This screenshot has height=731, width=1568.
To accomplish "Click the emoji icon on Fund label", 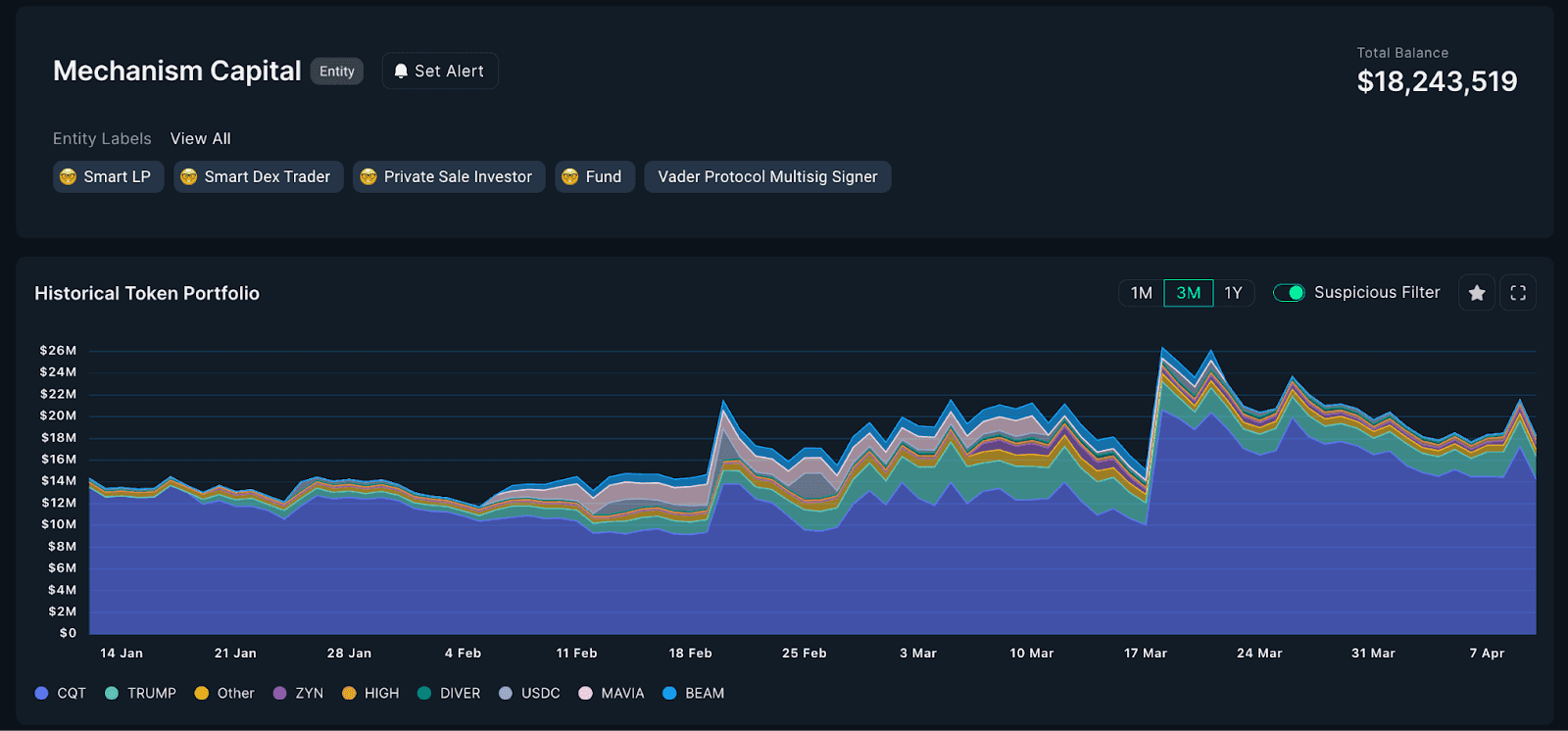I will [x=570, y=177].
